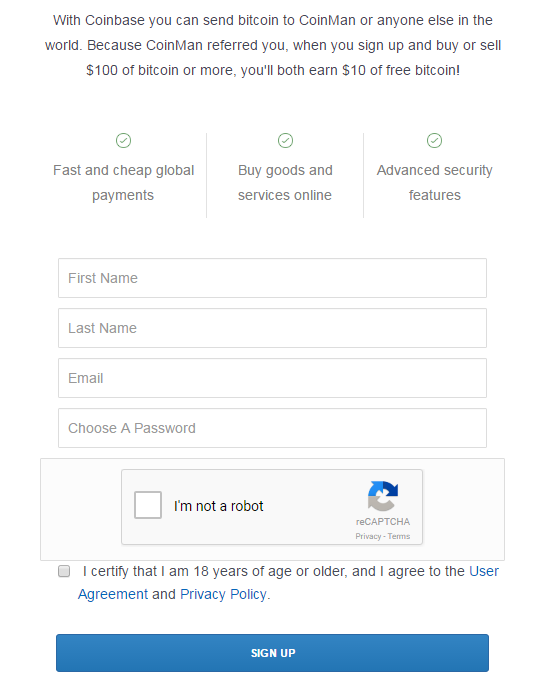Check the I'm not a robot box
Screen dimensions: 540x683
point(148,505)
